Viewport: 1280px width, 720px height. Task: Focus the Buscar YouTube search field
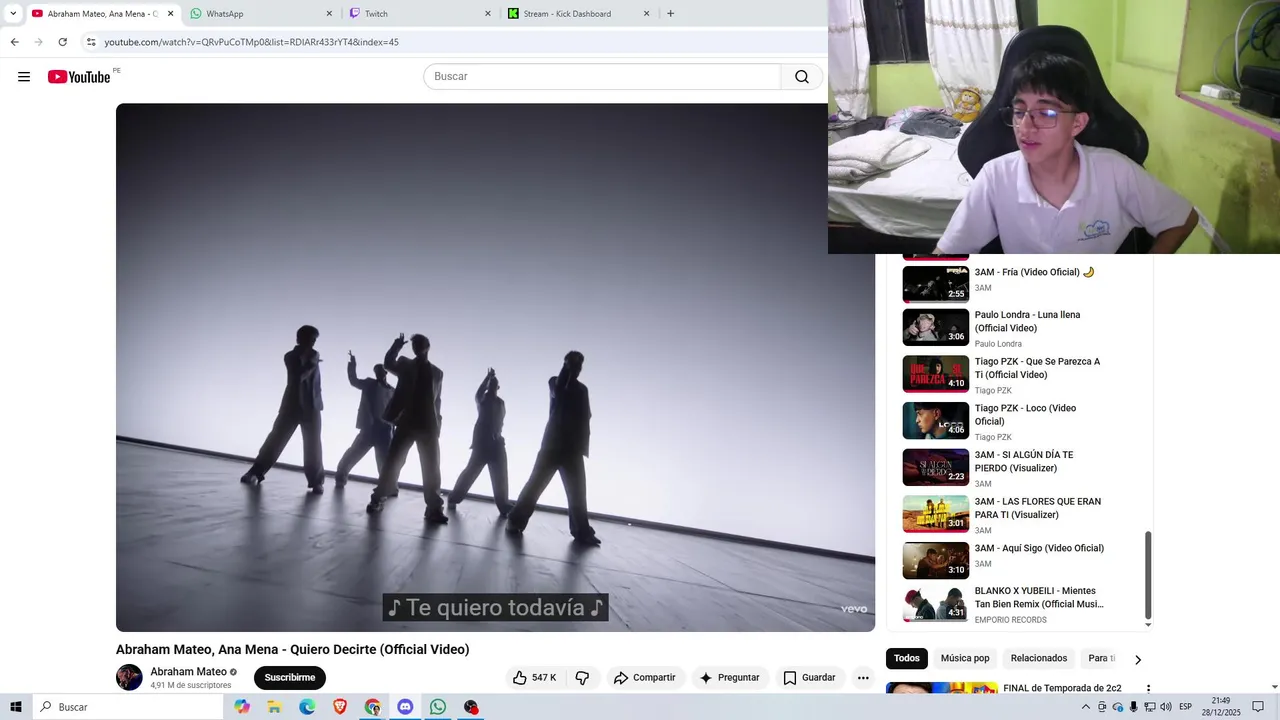click(602, 77)
